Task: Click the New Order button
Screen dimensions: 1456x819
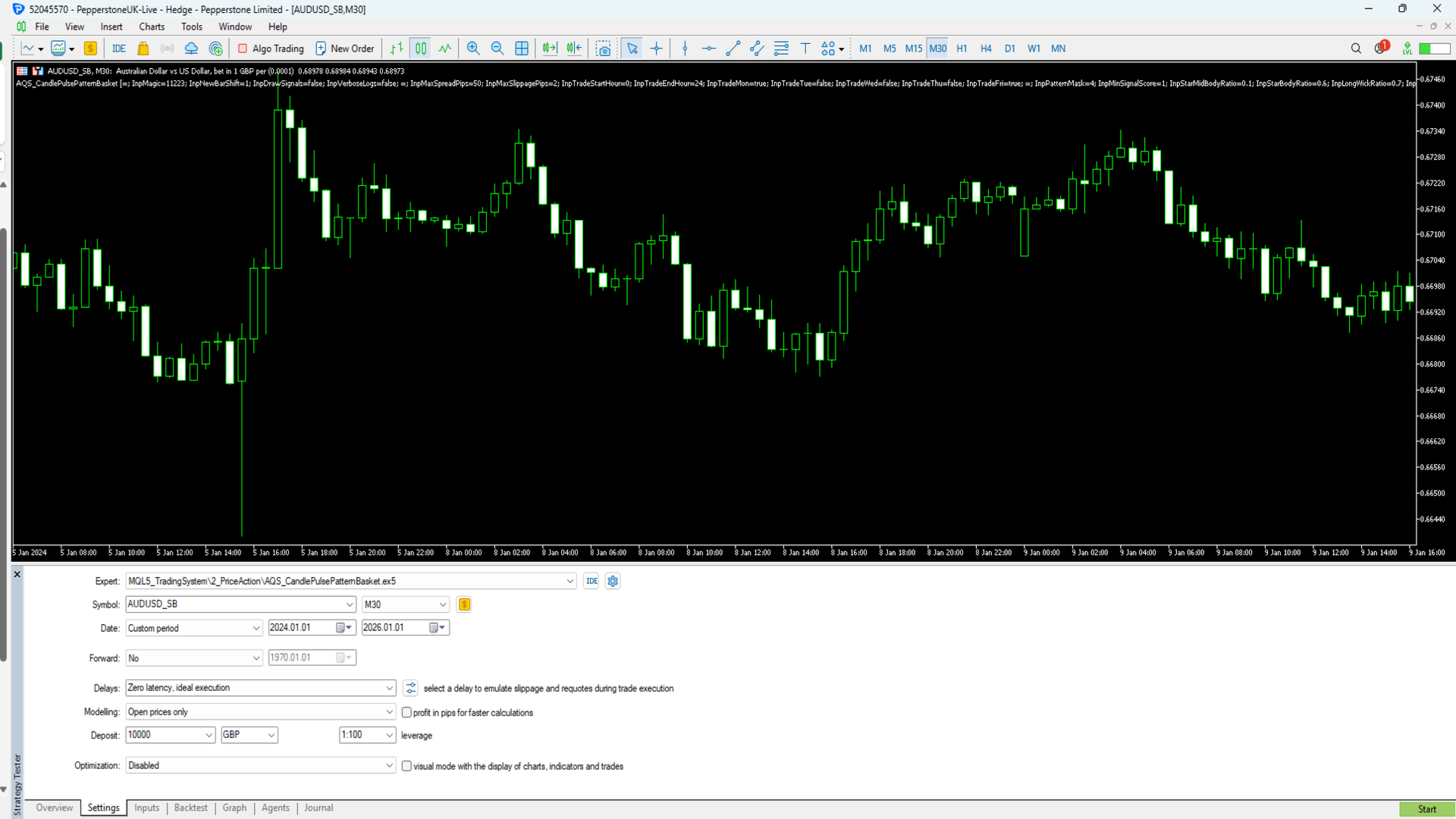Action: click(345, 49)
